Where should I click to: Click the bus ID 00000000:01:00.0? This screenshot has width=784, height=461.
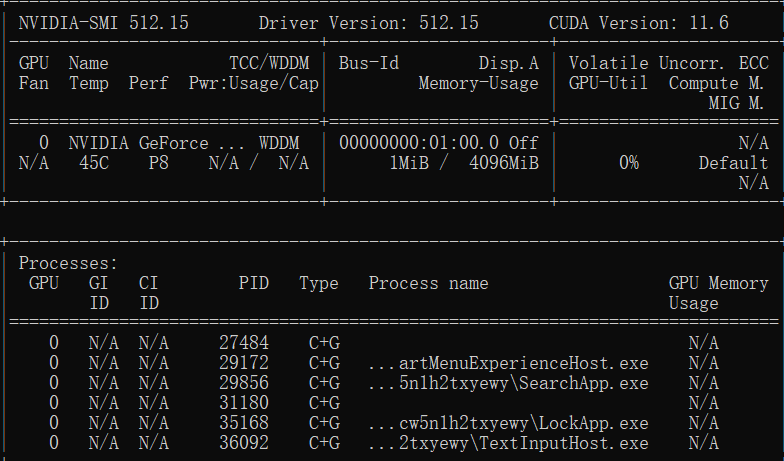coord(418,143)
